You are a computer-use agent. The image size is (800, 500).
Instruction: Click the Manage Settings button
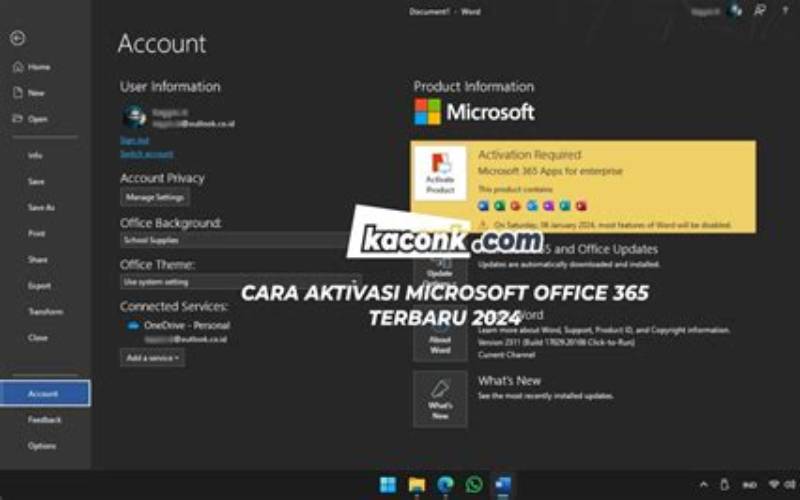(x=155, y=197)
